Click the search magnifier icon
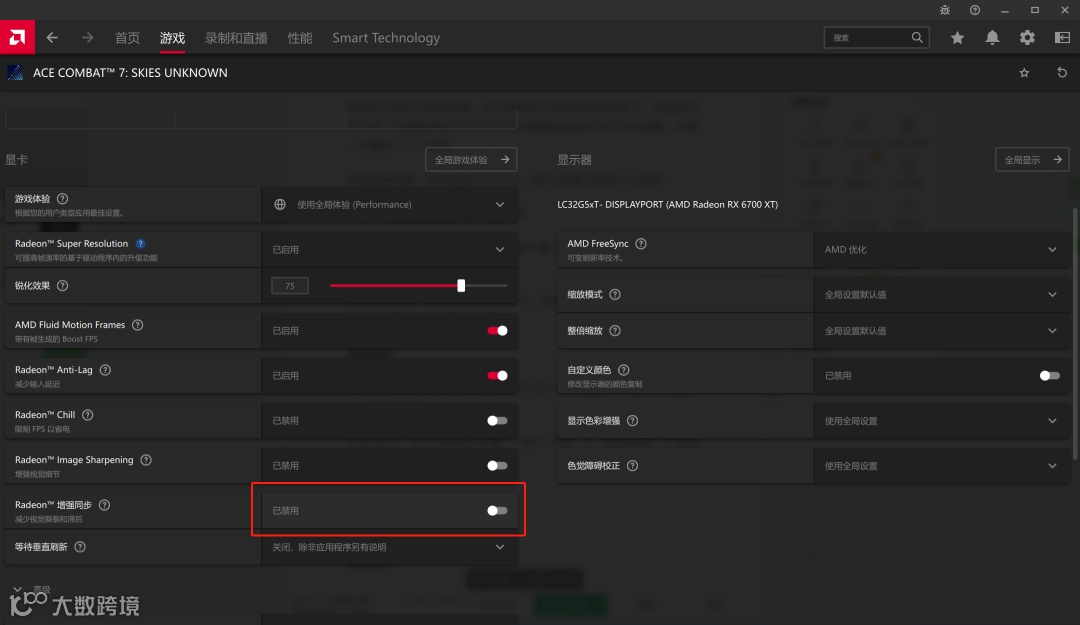 coord(917,37)
